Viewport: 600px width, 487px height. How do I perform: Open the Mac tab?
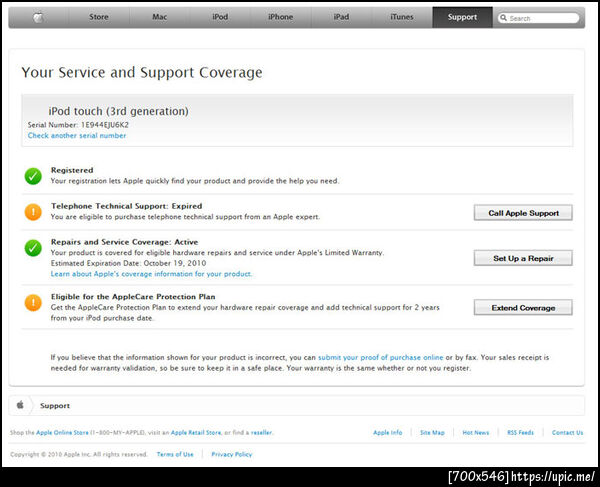click(x=160, y=17)
